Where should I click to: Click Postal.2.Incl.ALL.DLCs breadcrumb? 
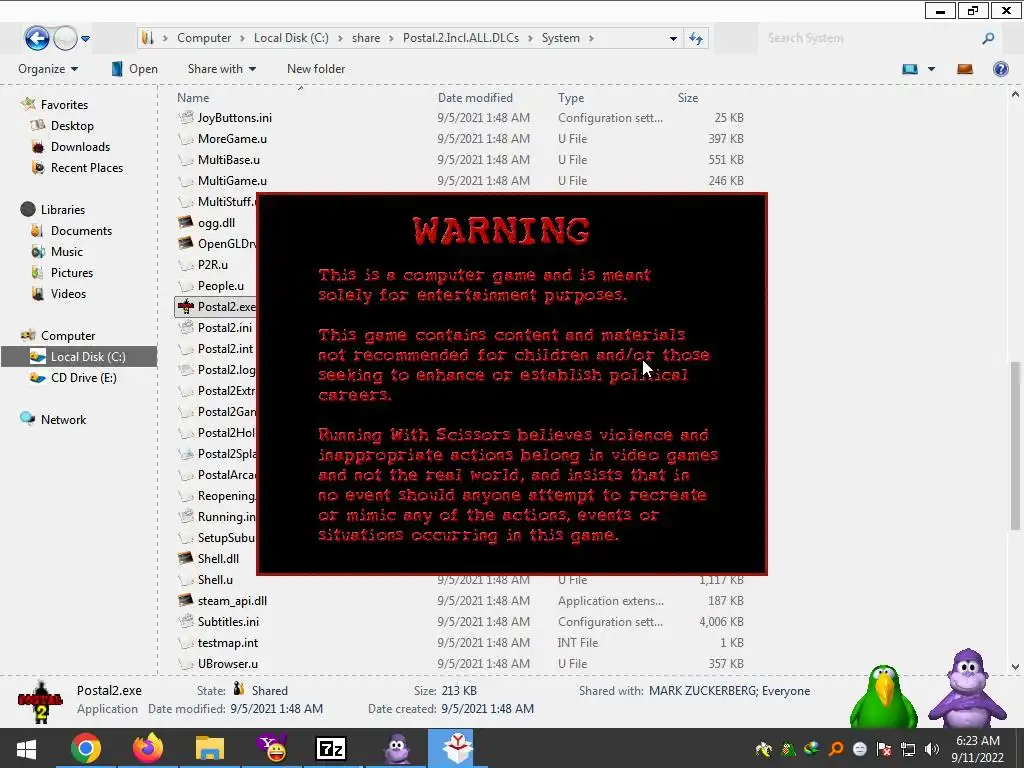[x=461, y=38]
